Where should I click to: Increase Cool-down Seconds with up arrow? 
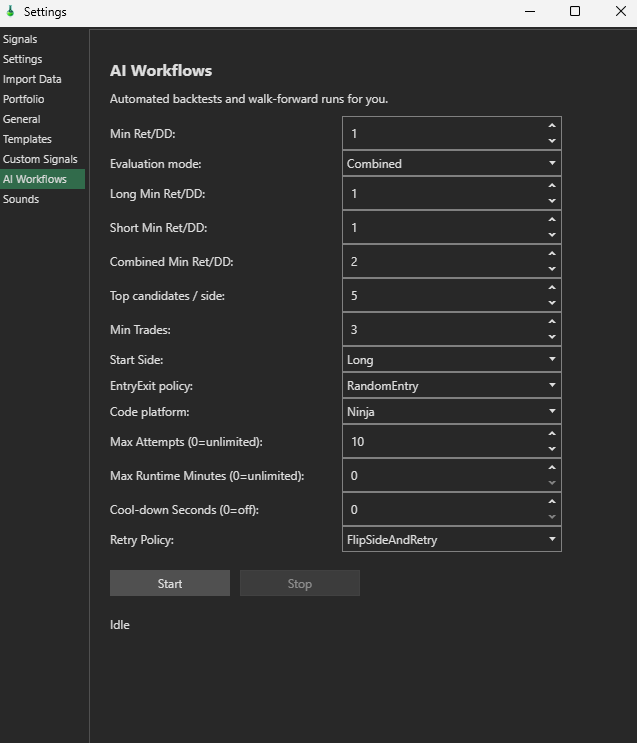[x=552, y=502]
